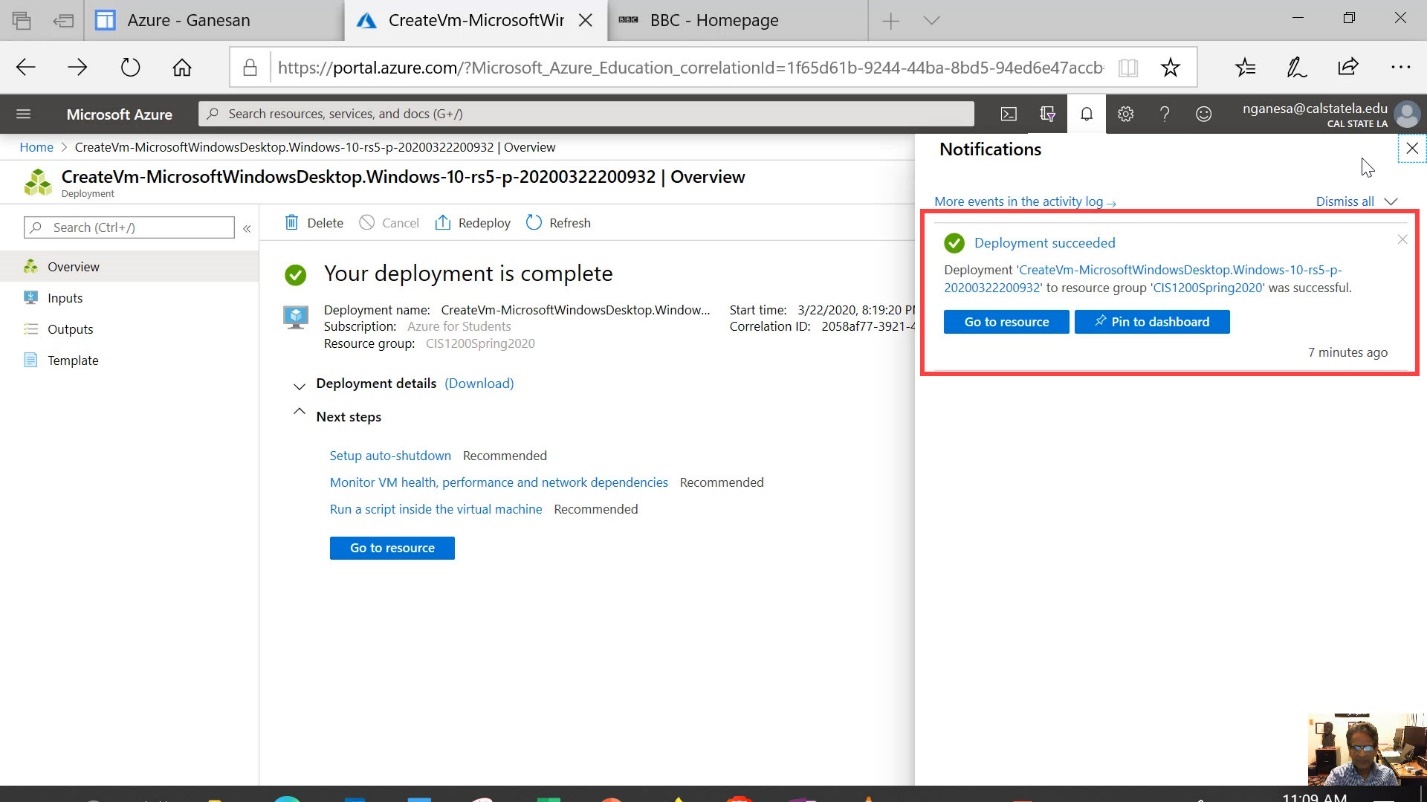Dismiss the Deployment succeeded notification
The height and width of the screenshot is (802, 1427).
click(x=1402, y=240)
